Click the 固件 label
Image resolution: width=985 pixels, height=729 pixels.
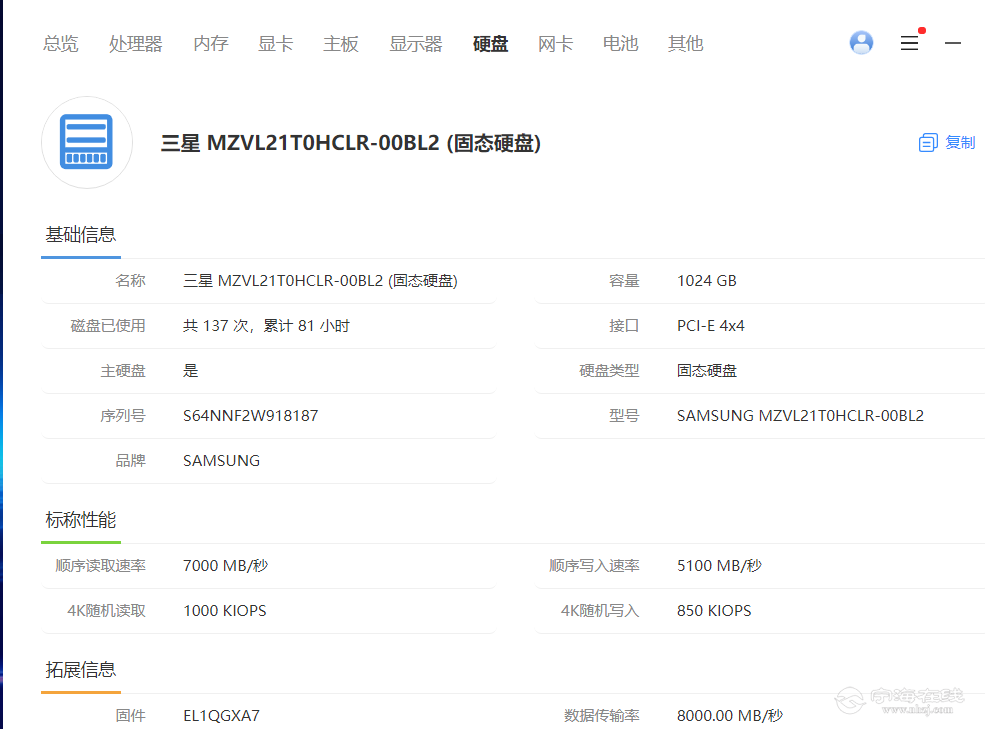pos(131,716)
